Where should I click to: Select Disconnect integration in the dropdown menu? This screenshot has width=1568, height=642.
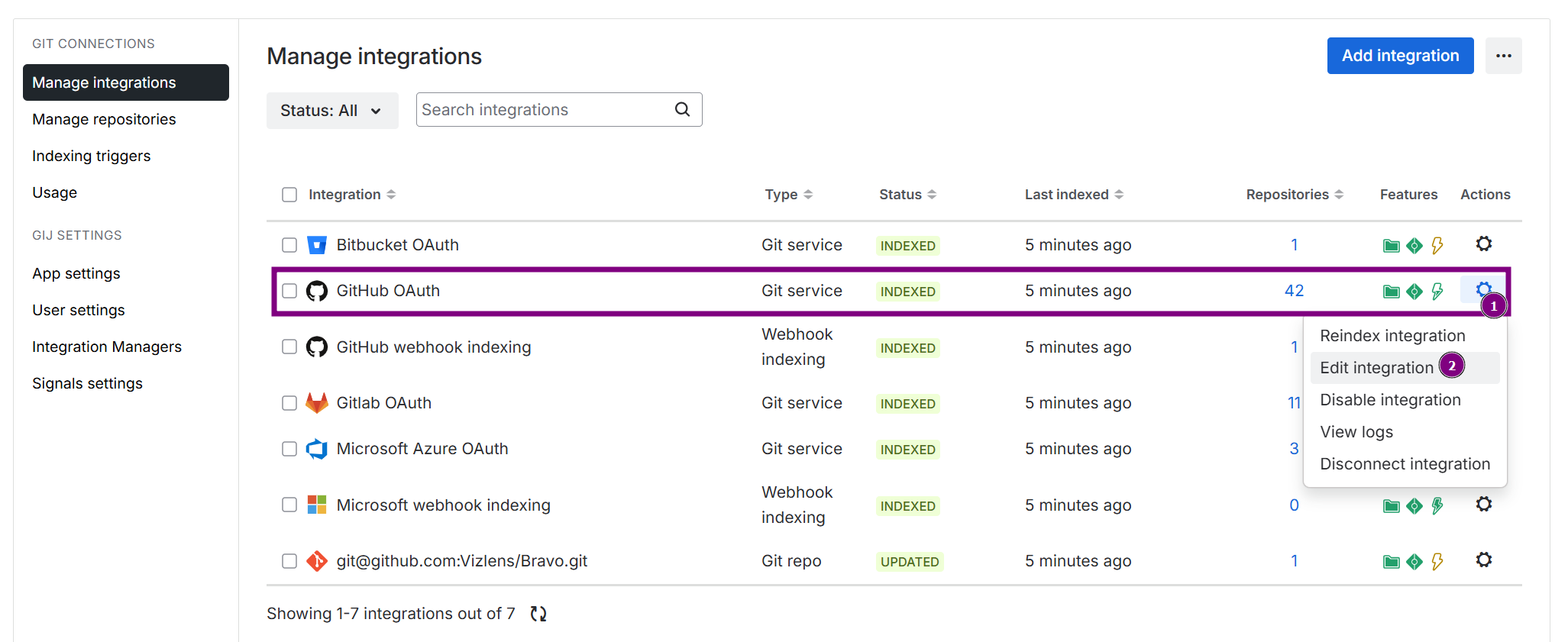pos(1405,464)
